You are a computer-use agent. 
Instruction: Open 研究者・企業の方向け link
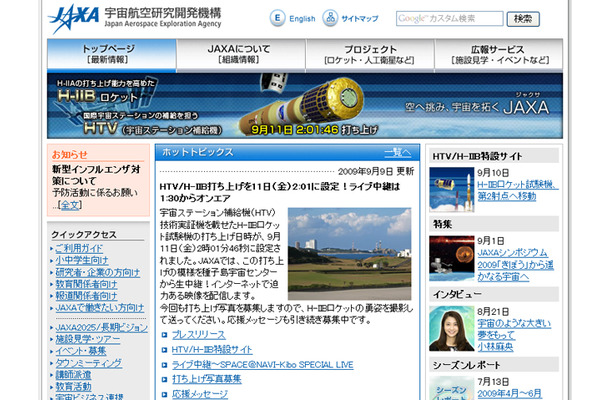click(98, 272)
